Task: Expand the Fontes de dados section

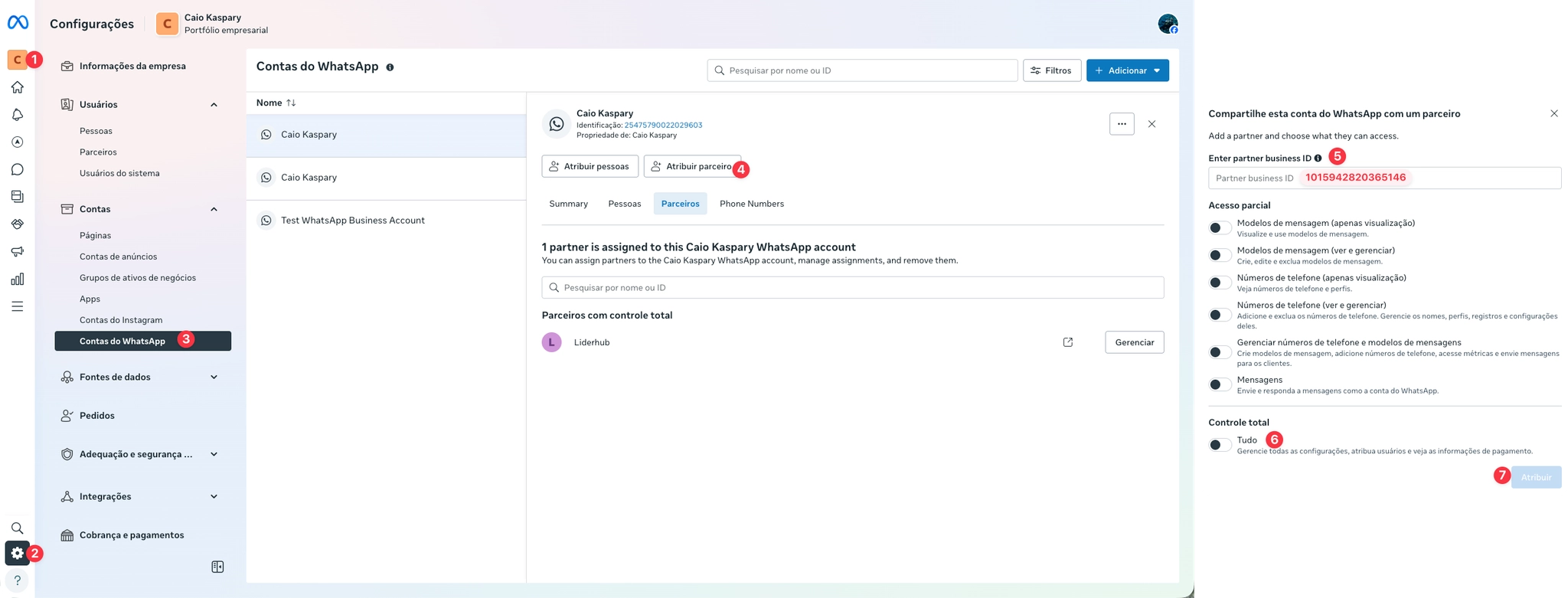Action: (x=214, y=377)
